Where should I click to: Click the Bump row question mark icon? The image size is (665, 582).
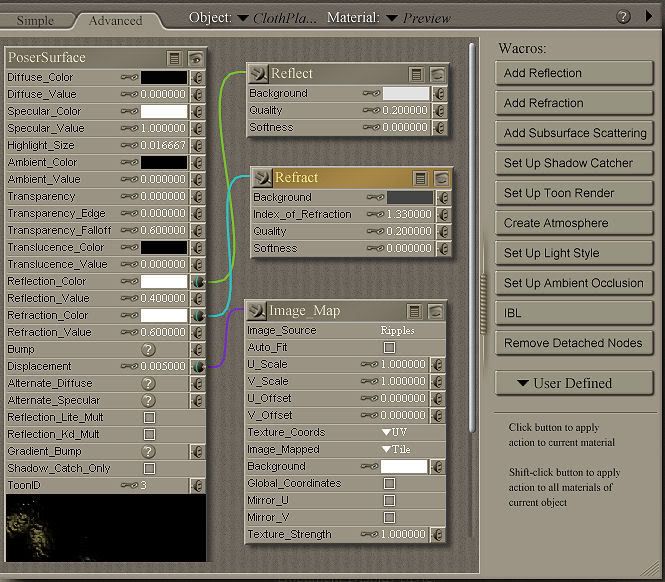148,349
